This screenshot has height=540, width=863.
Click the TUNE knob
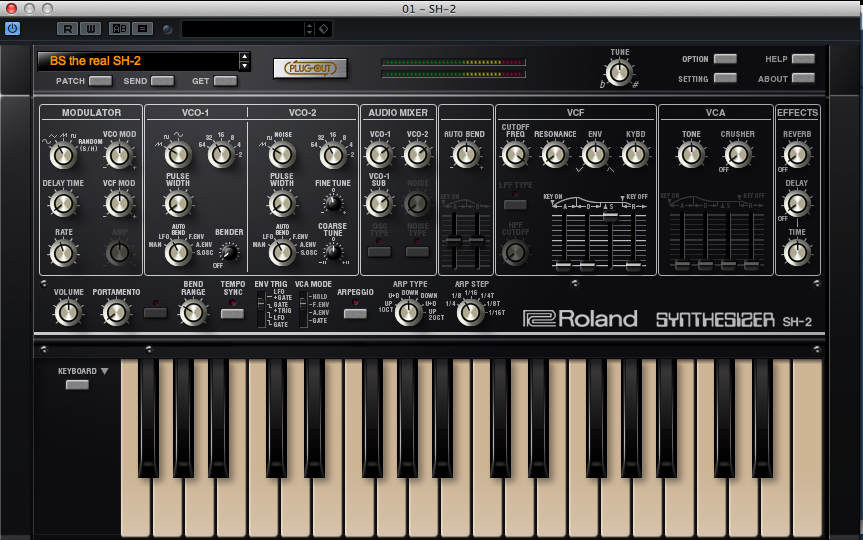coord(619,73)
